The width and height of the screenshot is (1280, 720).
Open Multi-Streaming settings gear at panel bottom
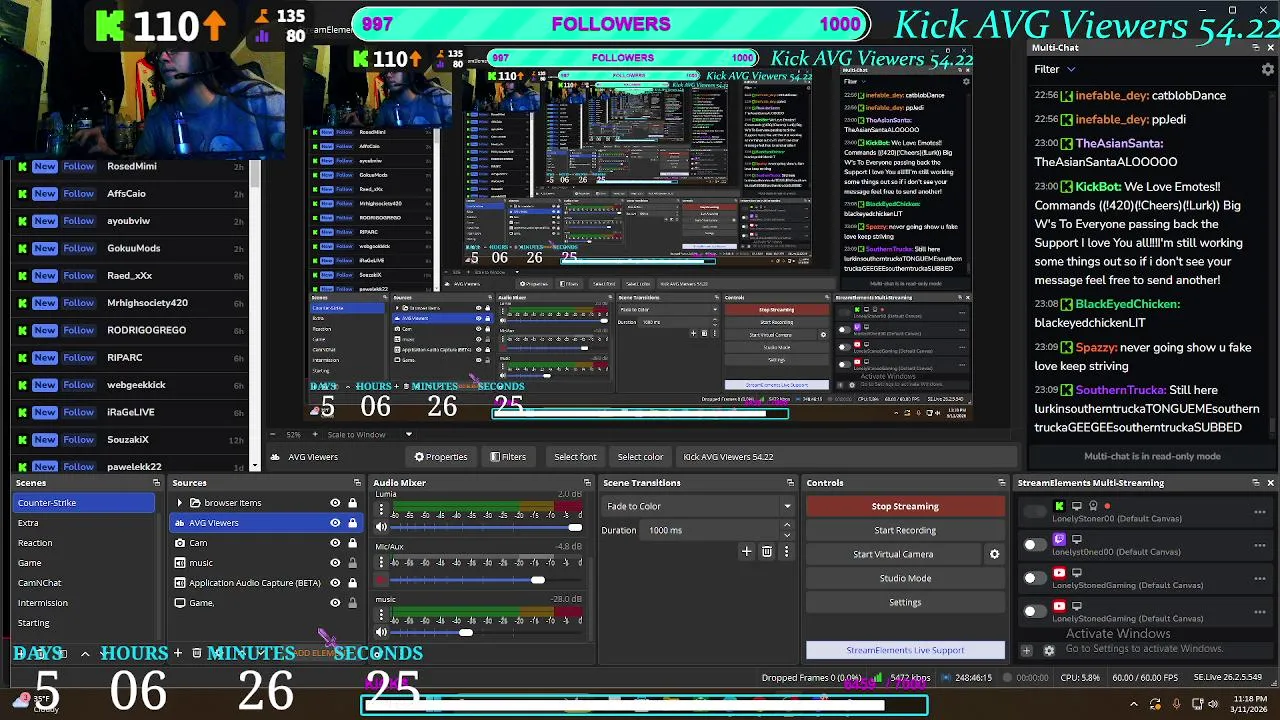[1049, 650]
